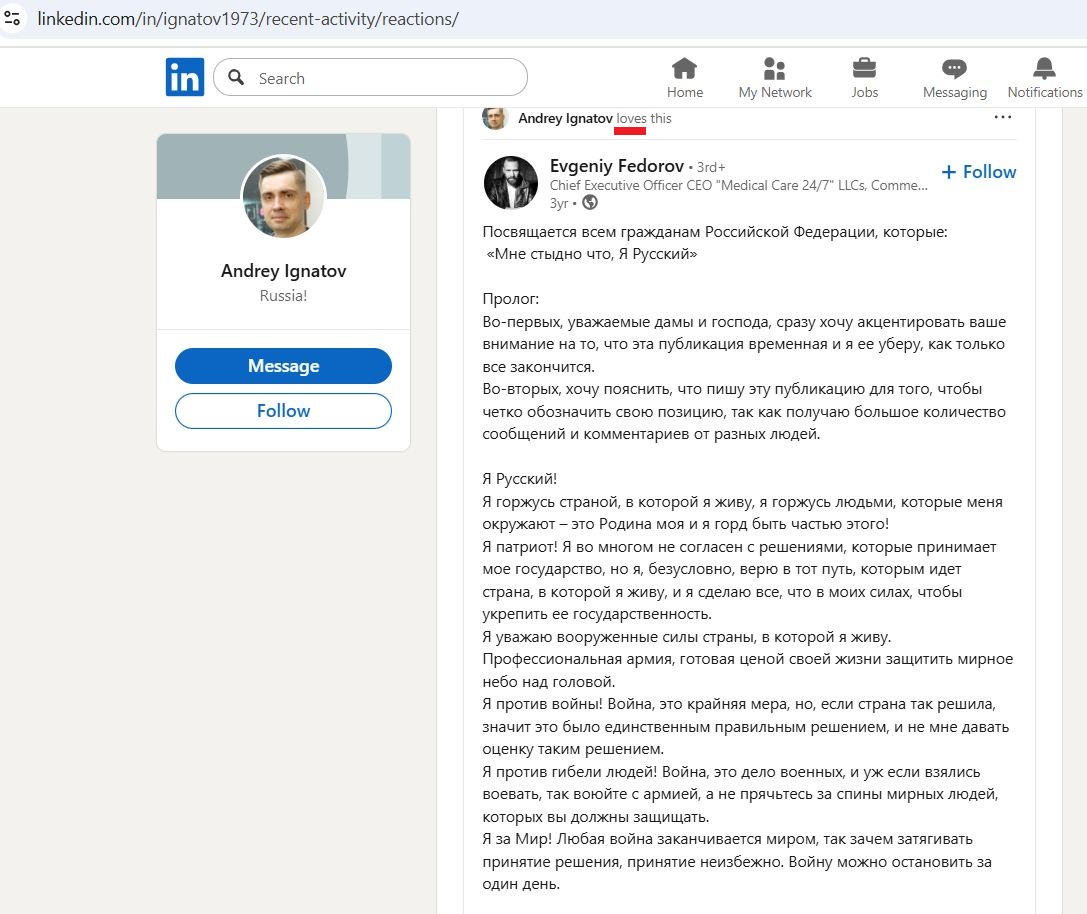The height and width of the screenshot is (914, 1087).
Task: Click the globe visibility icon on post
Action: pos(590,203)
